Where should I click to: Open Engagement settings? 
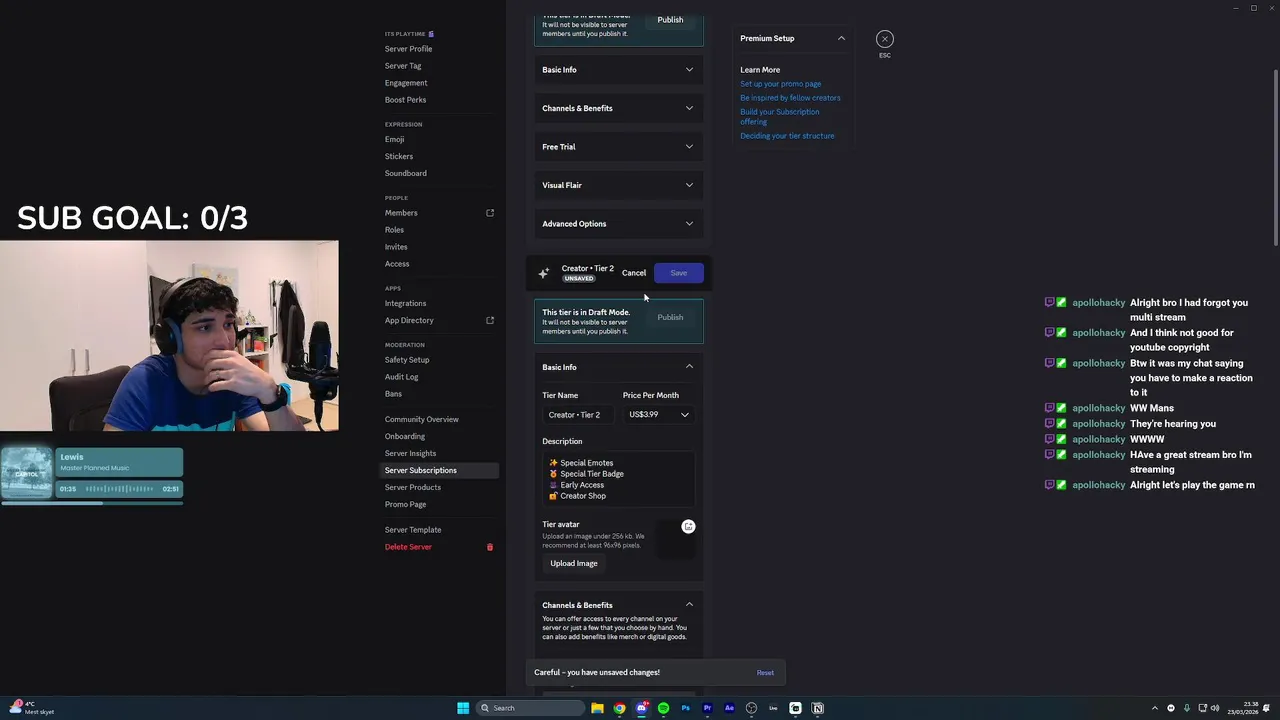(x=406, y=83)
